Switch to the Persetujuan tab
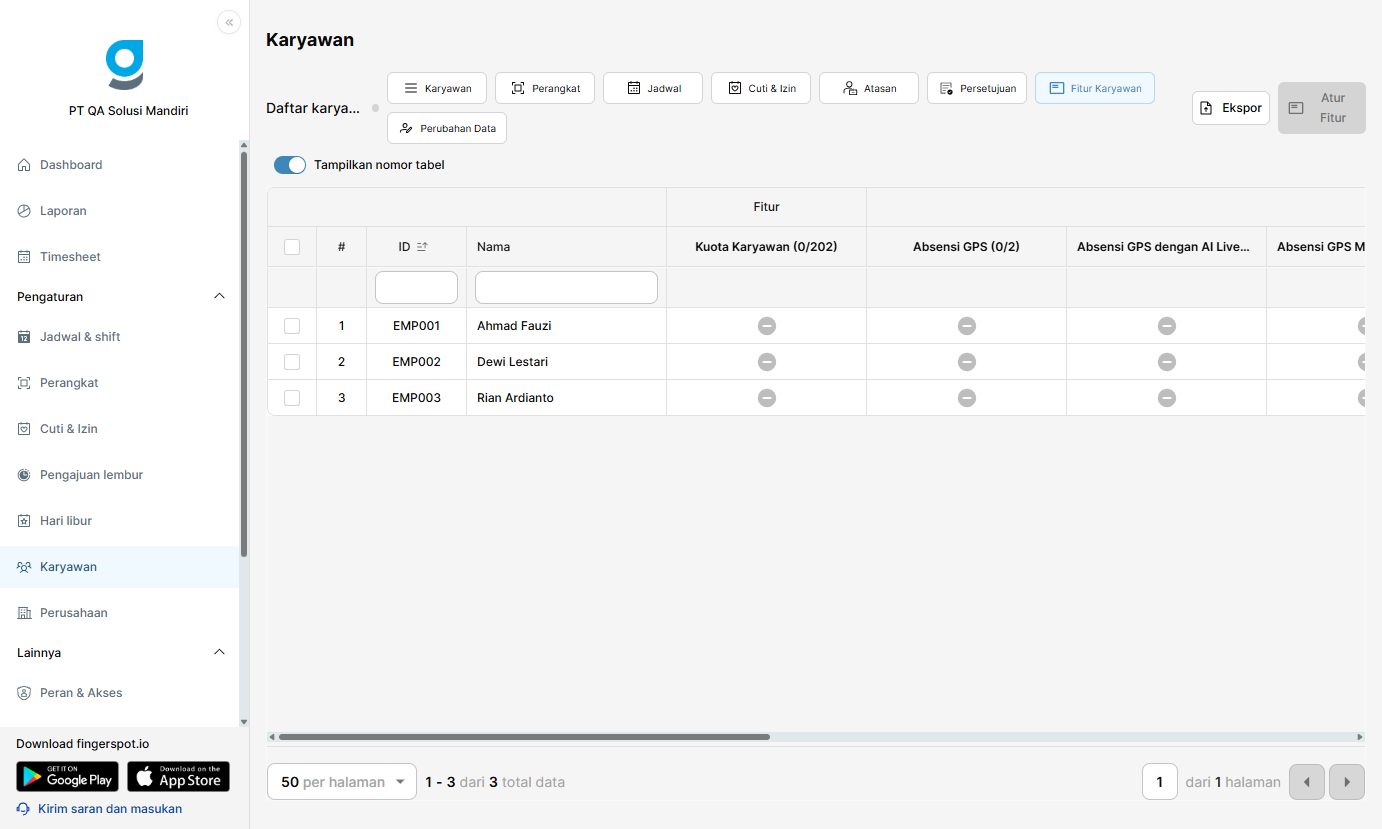 click(x=977, y=88)
